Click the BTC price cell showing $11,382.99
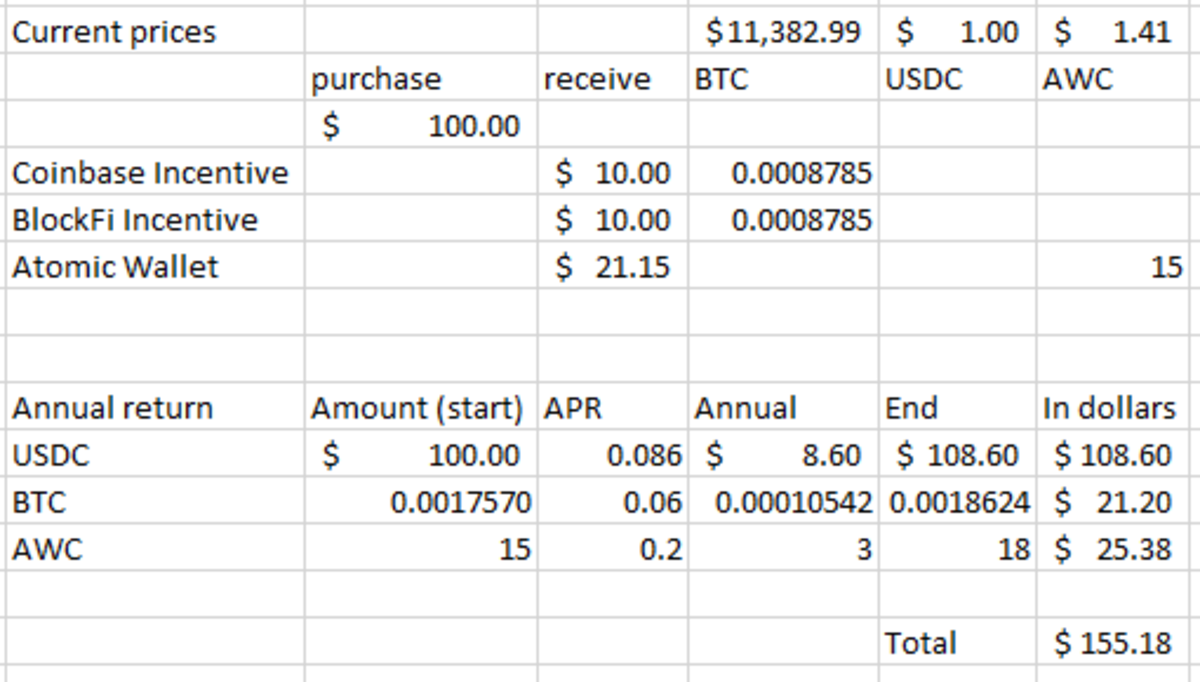The width and height of the screenshot is (1200, 682). (x=782, y=32)
